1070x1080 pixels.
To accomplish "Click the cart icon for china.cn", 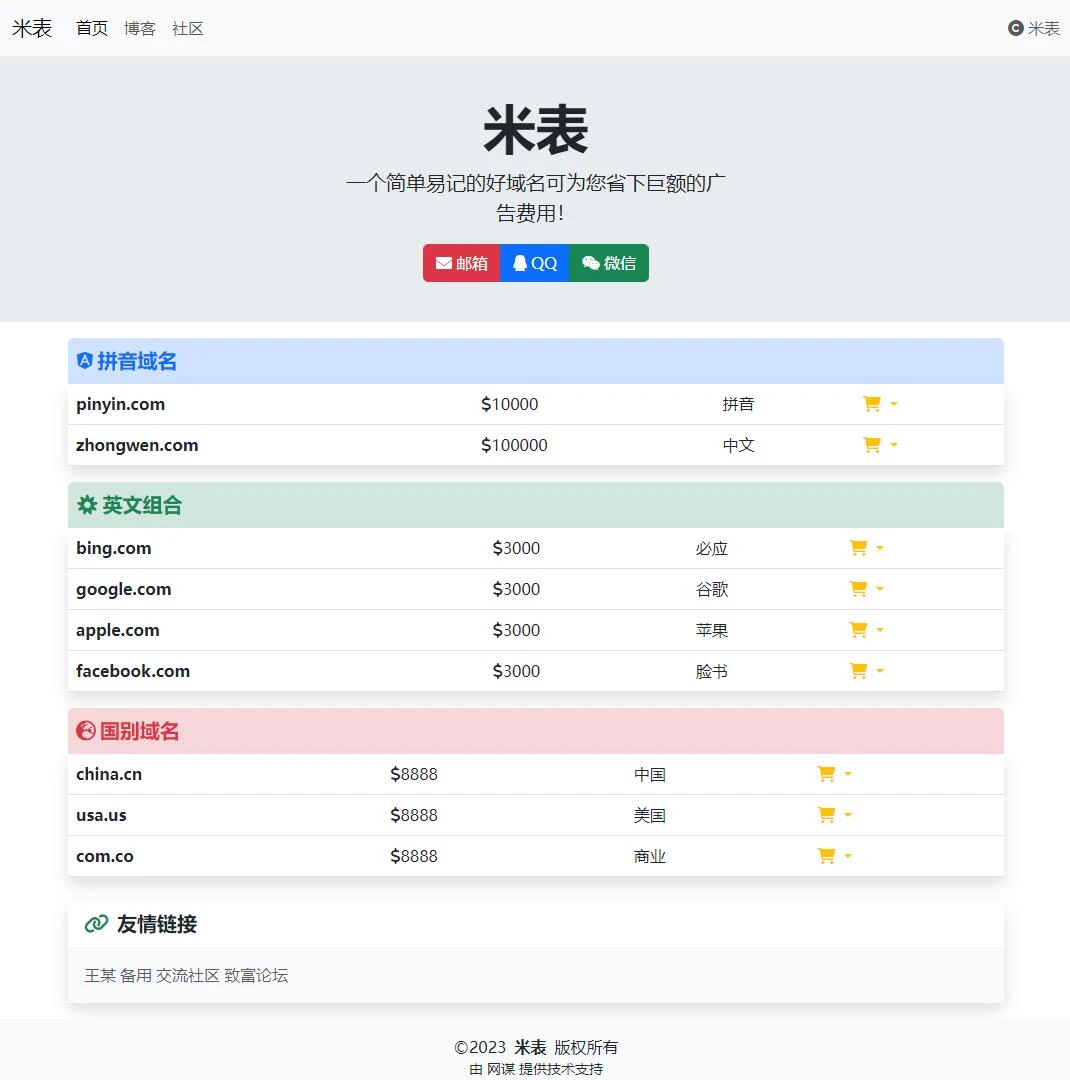I will pos(825,774).
